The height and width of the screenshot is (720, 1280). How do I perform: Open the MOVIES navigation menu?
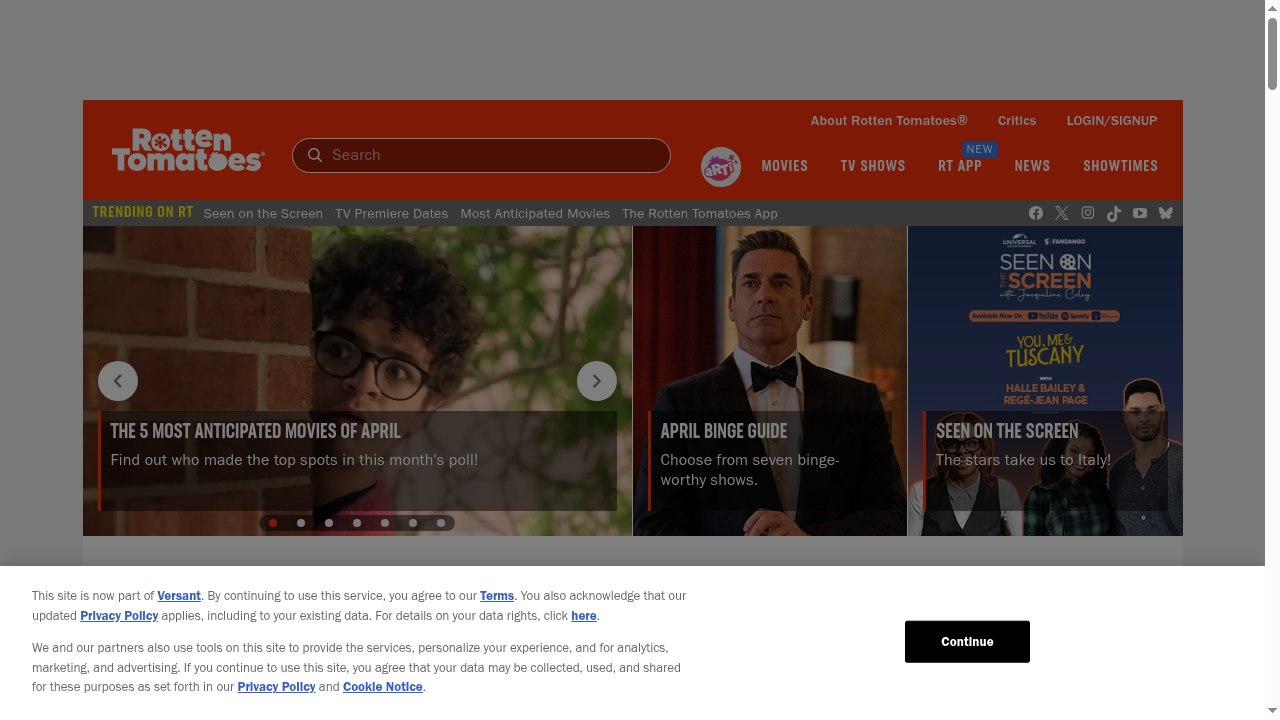[x=785, y=166]
